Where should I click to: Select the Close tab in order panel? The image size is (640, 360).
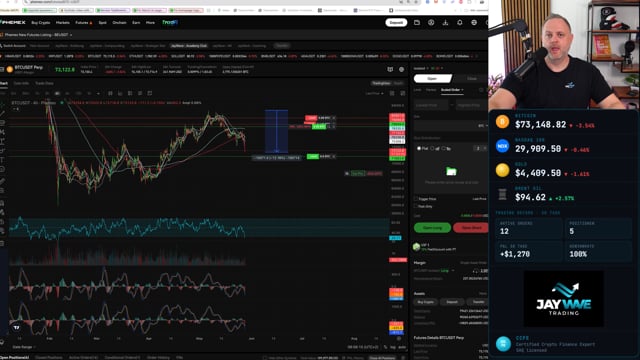[471, 78]
